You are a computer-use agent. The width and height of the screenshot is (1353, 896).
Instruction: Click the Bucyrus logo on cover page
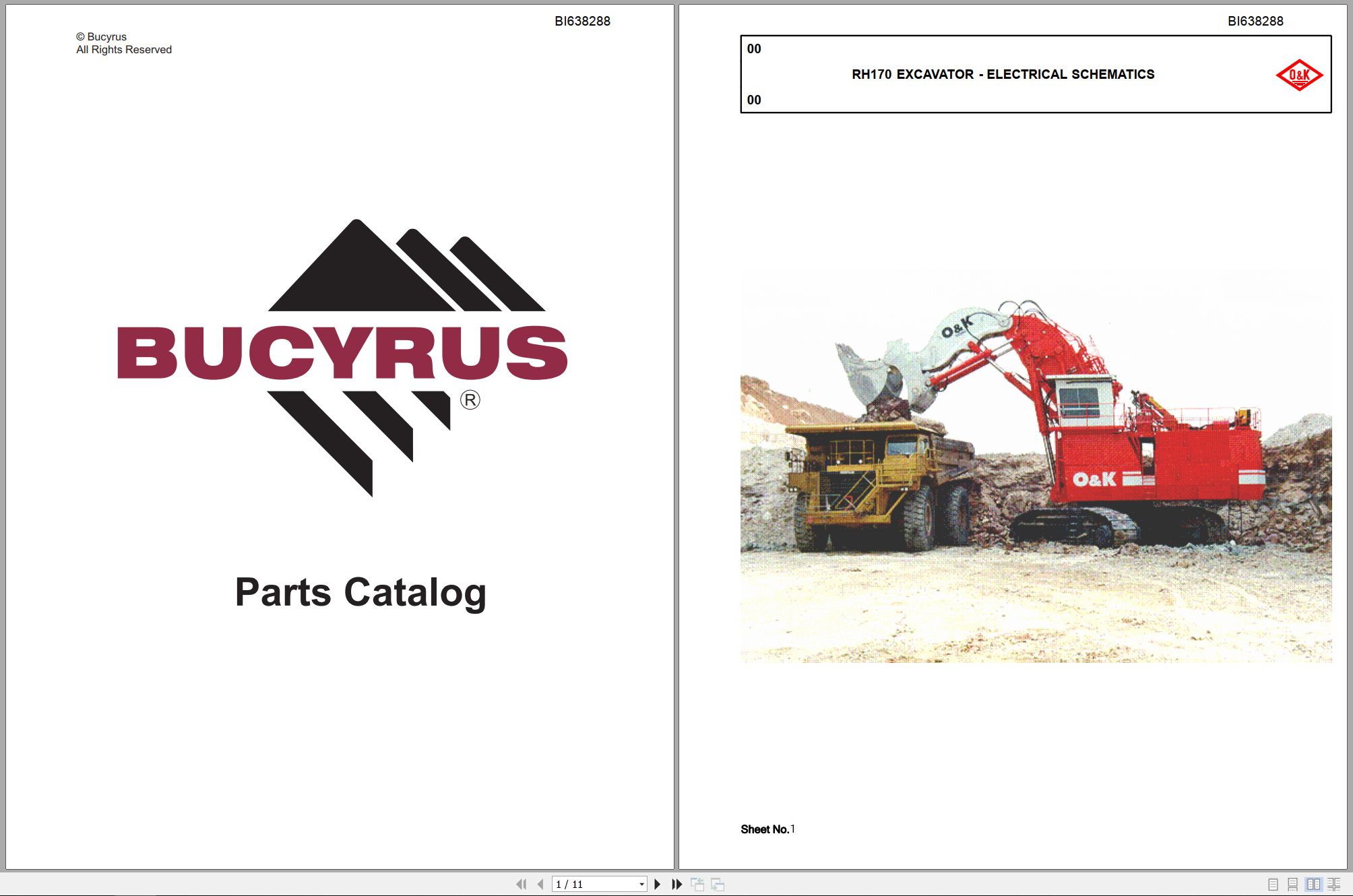click(342, 358)
